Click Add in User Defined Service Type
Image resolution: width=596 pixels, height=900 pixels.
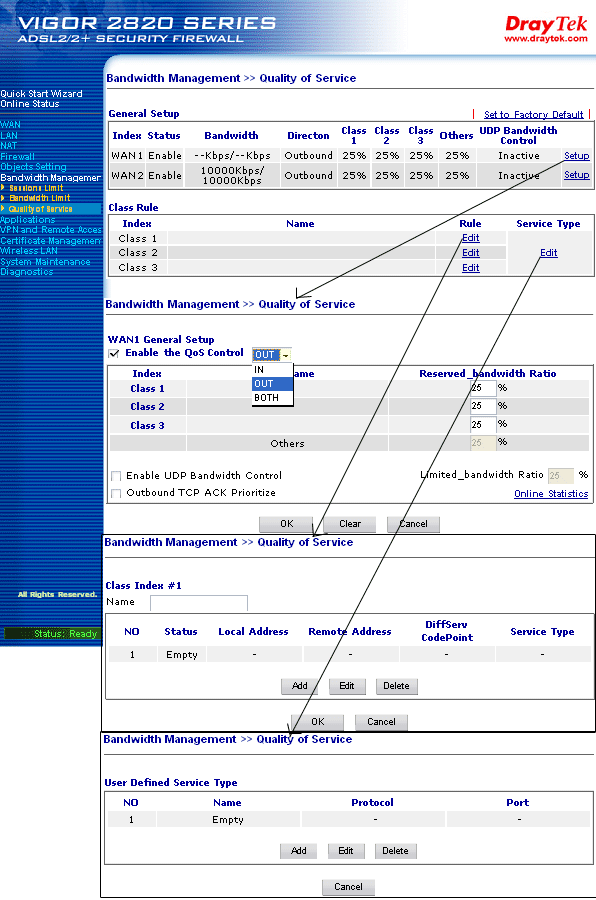299,851
